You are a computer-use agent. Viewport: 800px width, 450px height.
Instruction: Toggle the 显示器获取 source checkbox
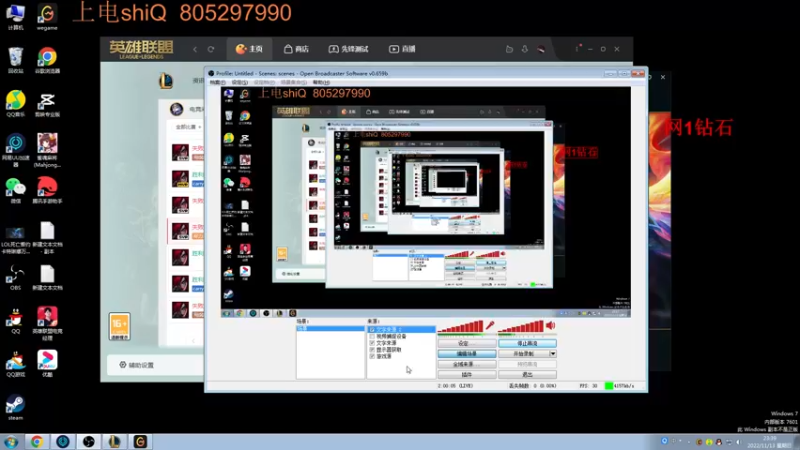coord(372,350)
